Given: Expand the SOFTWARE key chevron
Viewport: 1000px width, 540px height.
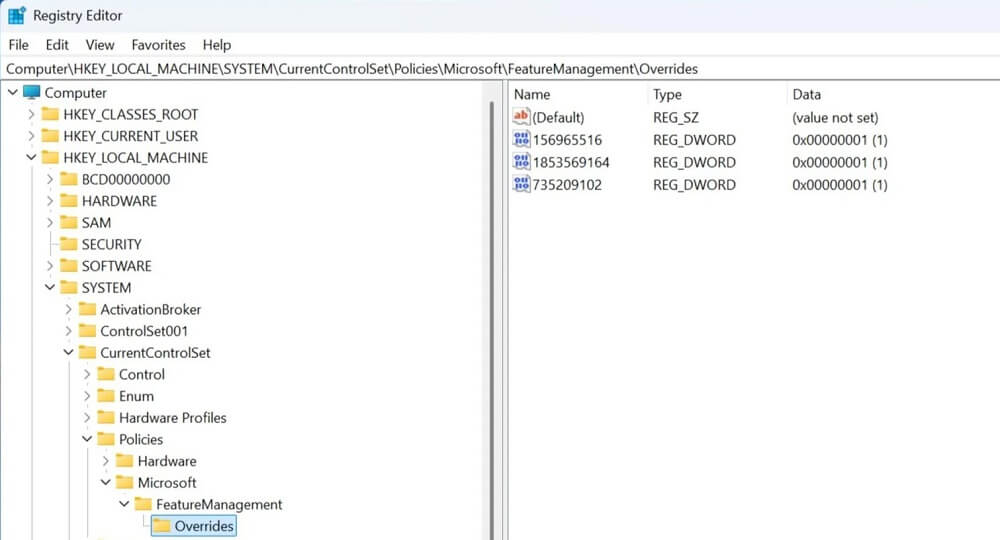Looking at the screenshot, I should (50, 266).
